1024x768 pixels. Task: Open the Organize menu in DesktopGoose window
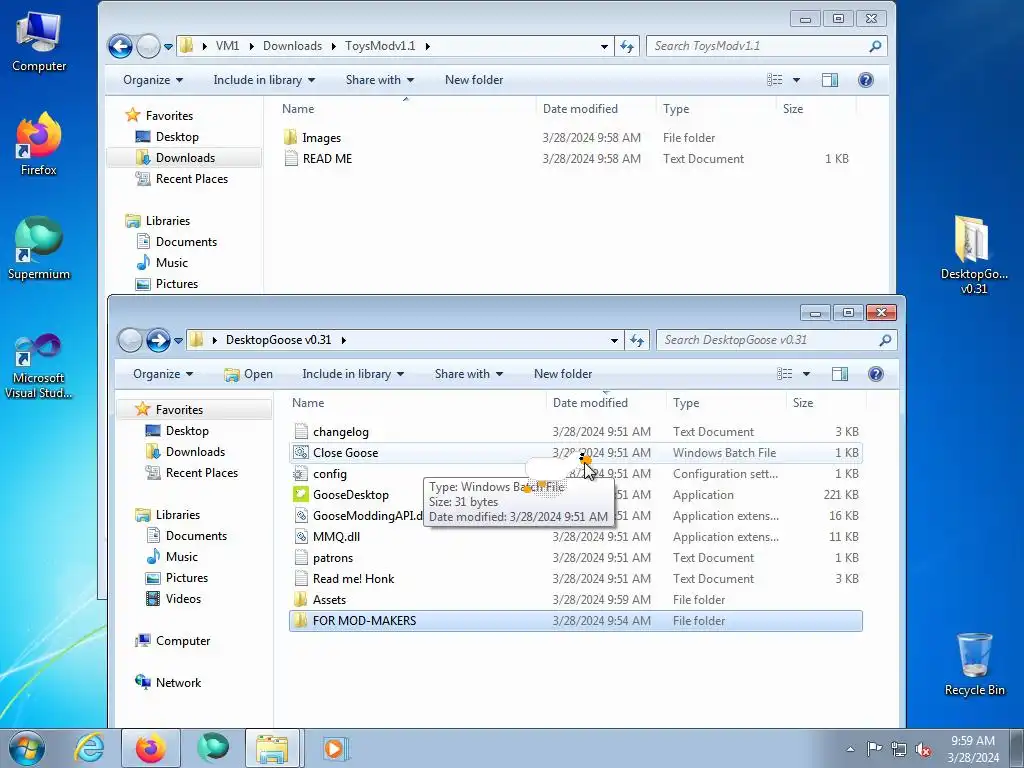click(x=163, y=374)
